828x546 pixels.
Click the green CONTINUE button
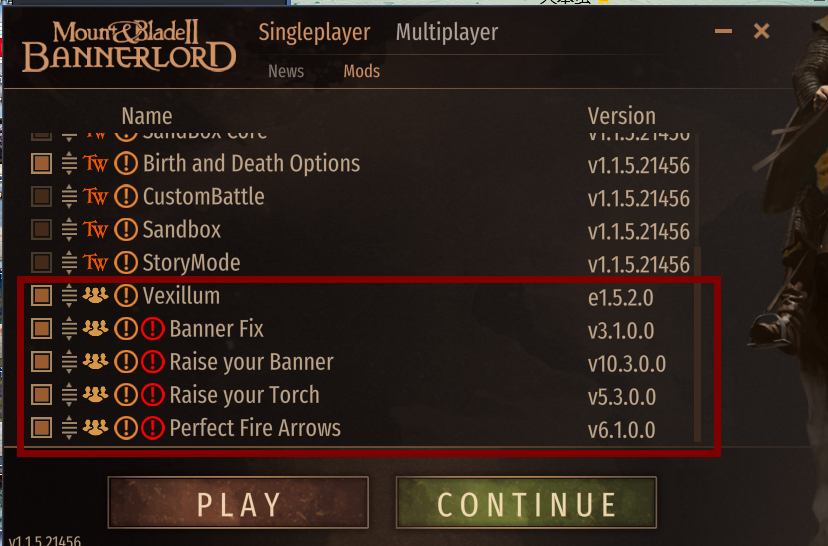(x=526, y=503)
